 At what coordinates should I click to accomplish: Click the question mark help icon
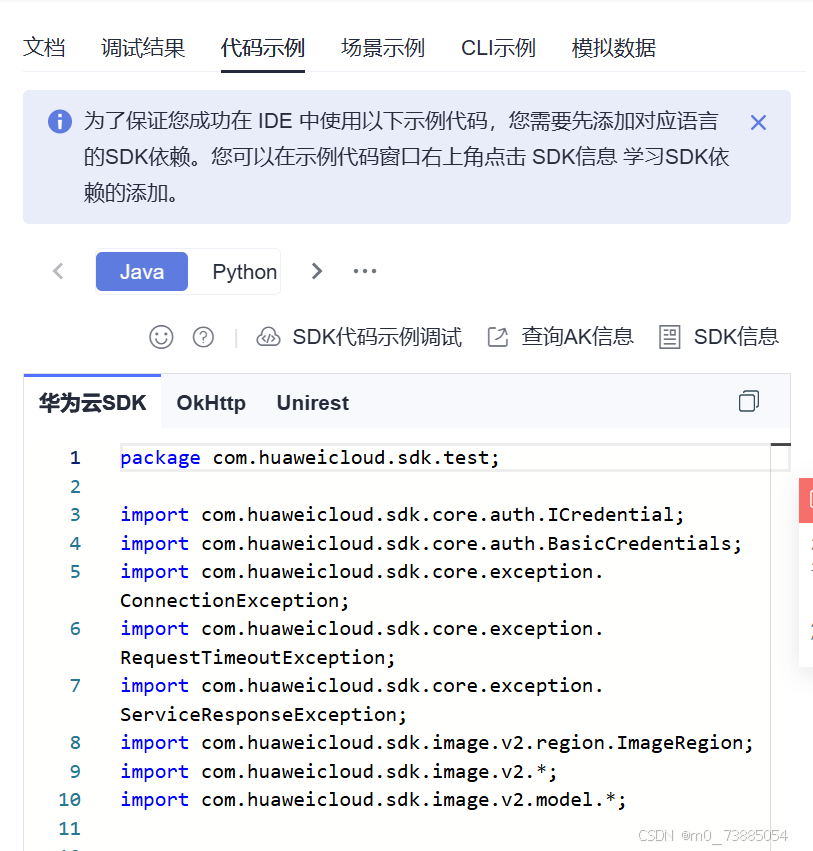[x=204, y=337]
